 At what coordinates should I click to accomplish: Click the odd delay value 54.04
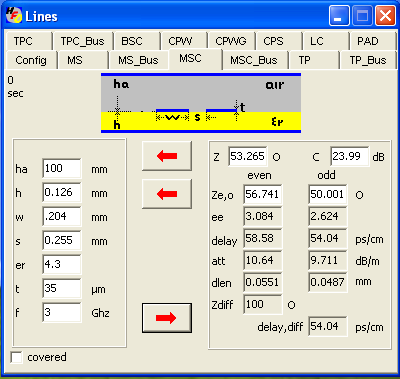[x=328, y=238]
